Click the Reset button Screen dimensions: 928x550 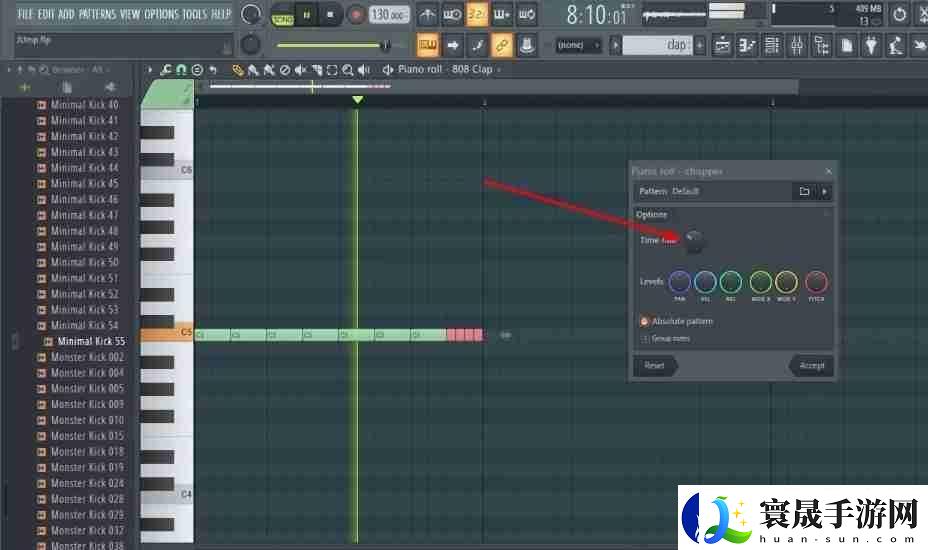[x=655, y=365]
